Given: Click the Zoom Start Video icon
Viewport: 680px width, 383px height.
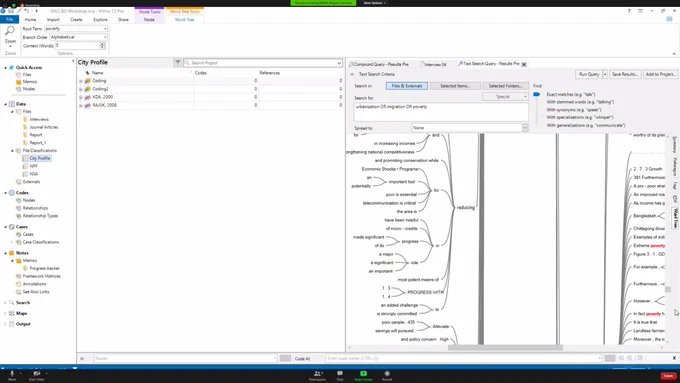Looking at the screenshot, I should point(37,373).
